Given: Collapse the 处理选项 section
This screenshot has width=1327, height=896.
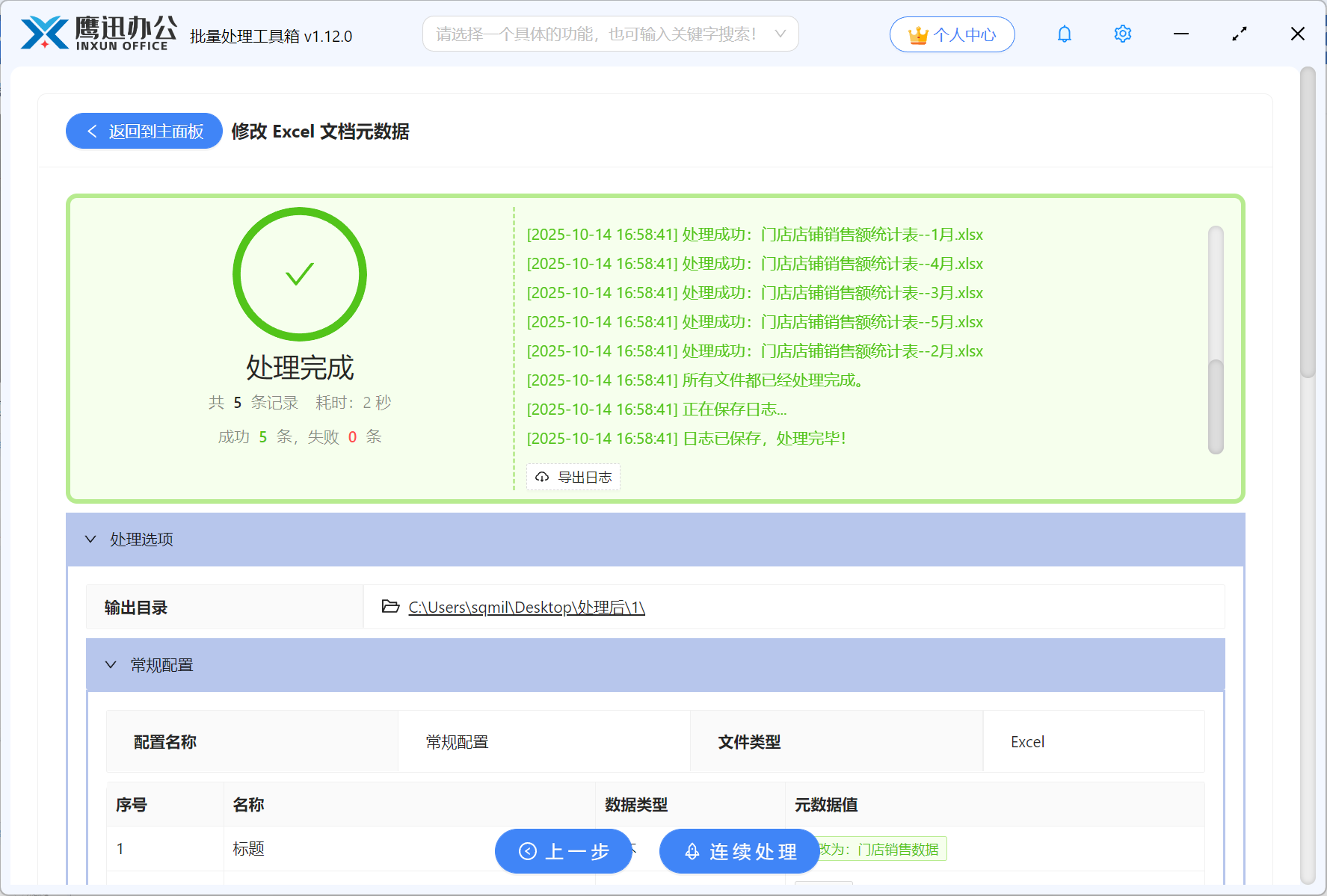Looking at the screenshot, I should 91,539.
